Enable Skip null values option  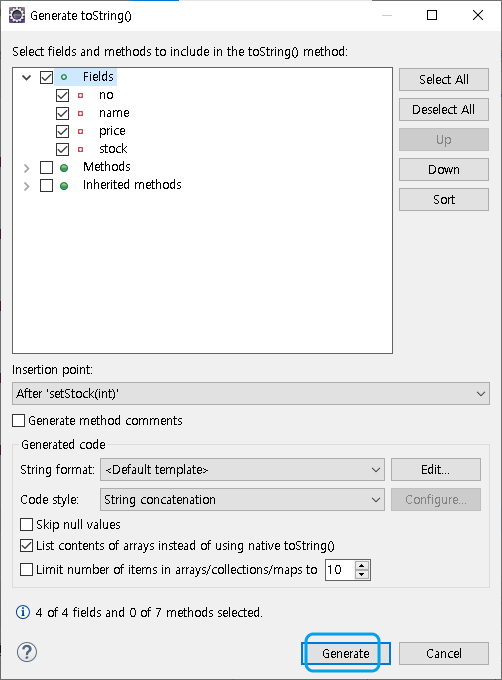pyautogui.click(x=26, y=525)
